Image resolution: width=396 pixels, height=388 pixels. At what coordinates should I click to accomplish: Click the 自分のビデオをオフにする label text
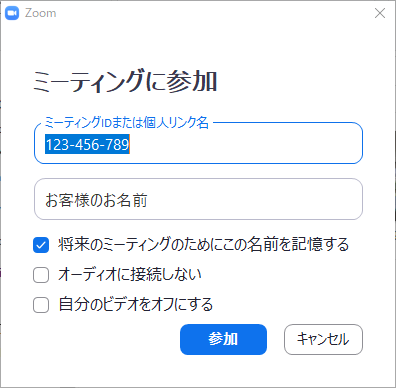136,304
